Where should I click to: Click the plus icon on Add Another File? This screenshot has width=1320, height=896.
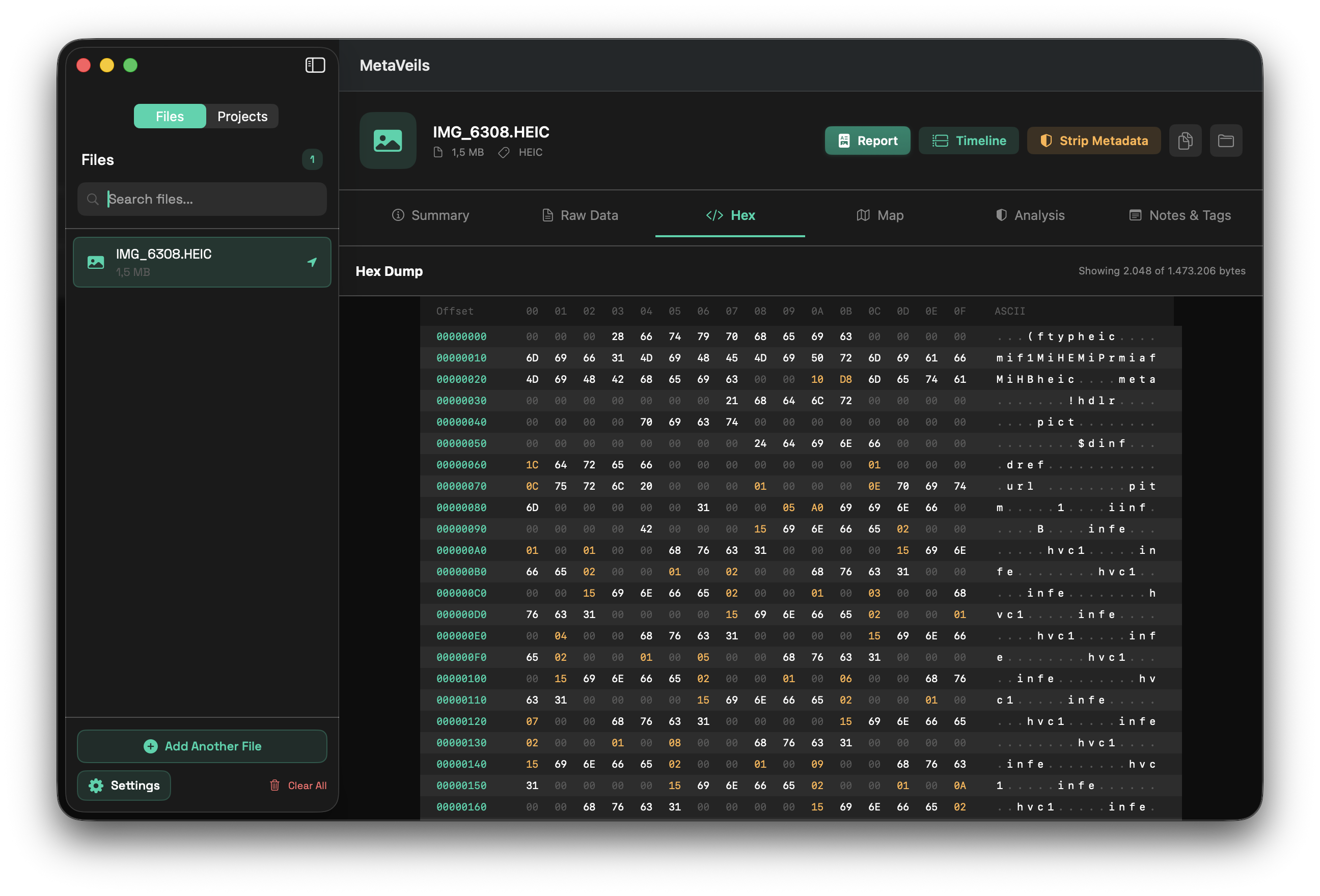[151, 746]
